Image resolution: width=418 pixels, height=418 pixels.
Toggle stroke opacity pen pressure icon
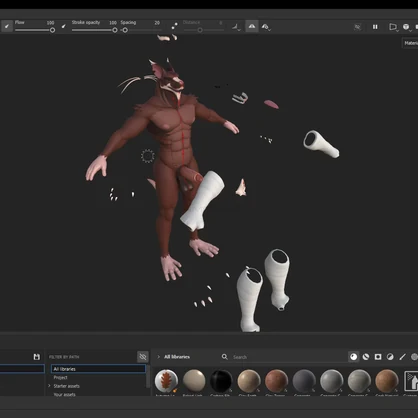pos(64,26)
